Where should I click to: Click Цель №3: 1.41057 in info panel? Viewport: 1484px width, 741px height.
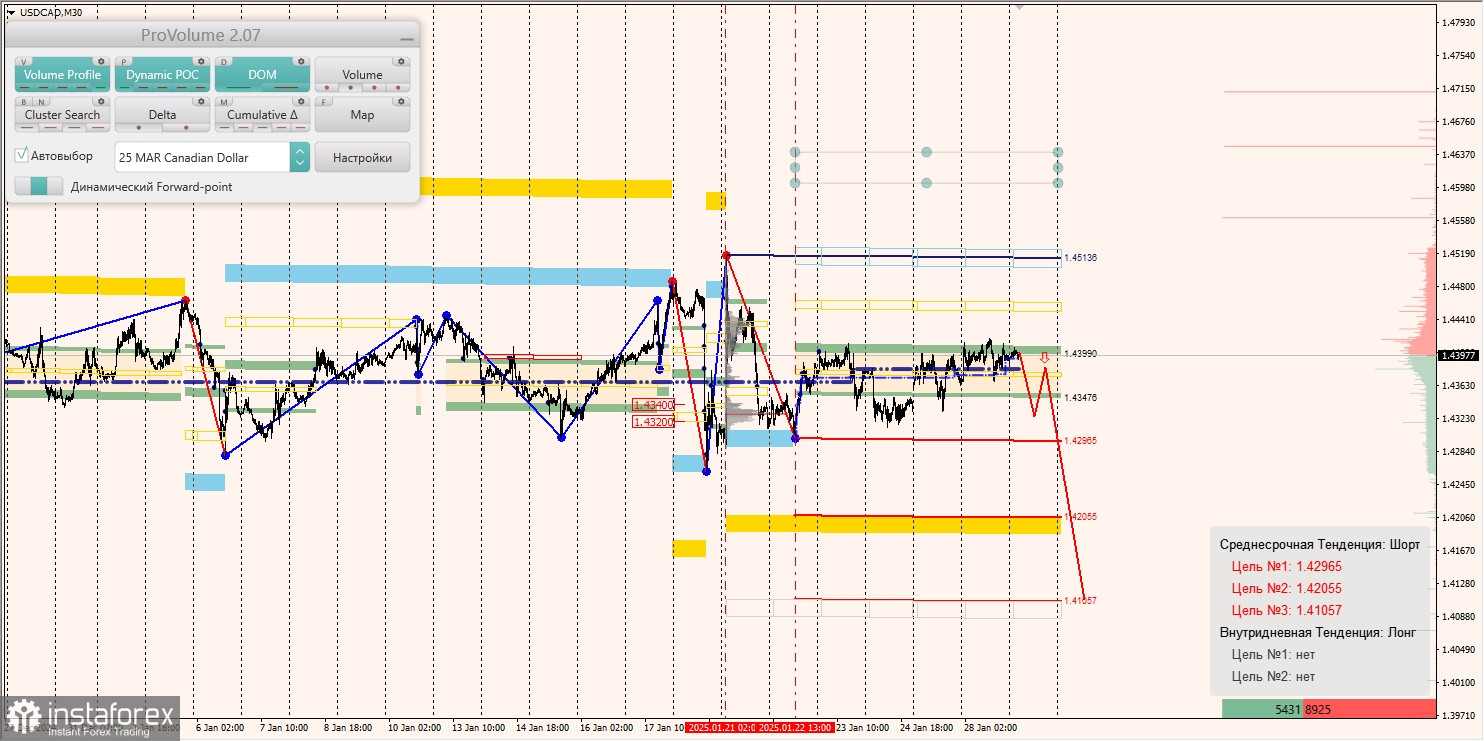coord(1286,610)
